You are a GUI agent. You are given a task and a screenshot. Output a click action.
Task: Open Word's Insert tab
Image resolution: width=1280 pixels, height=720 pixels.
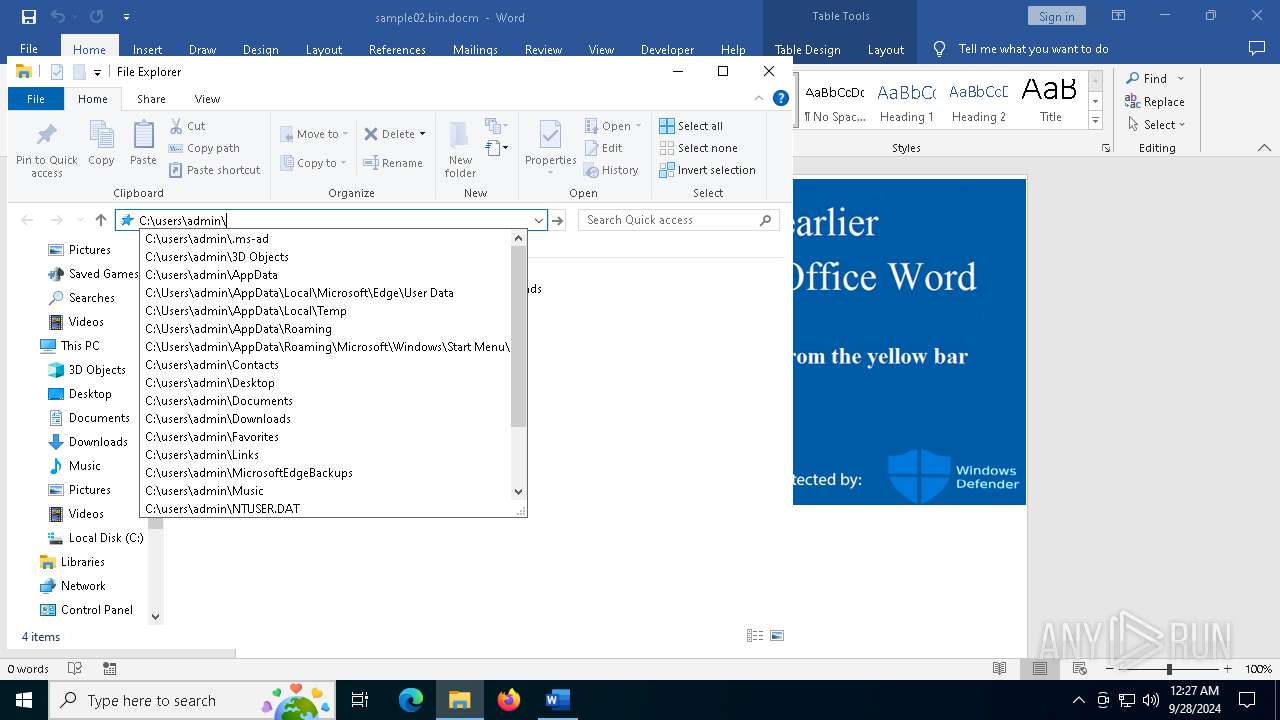[x=147, y=49]
